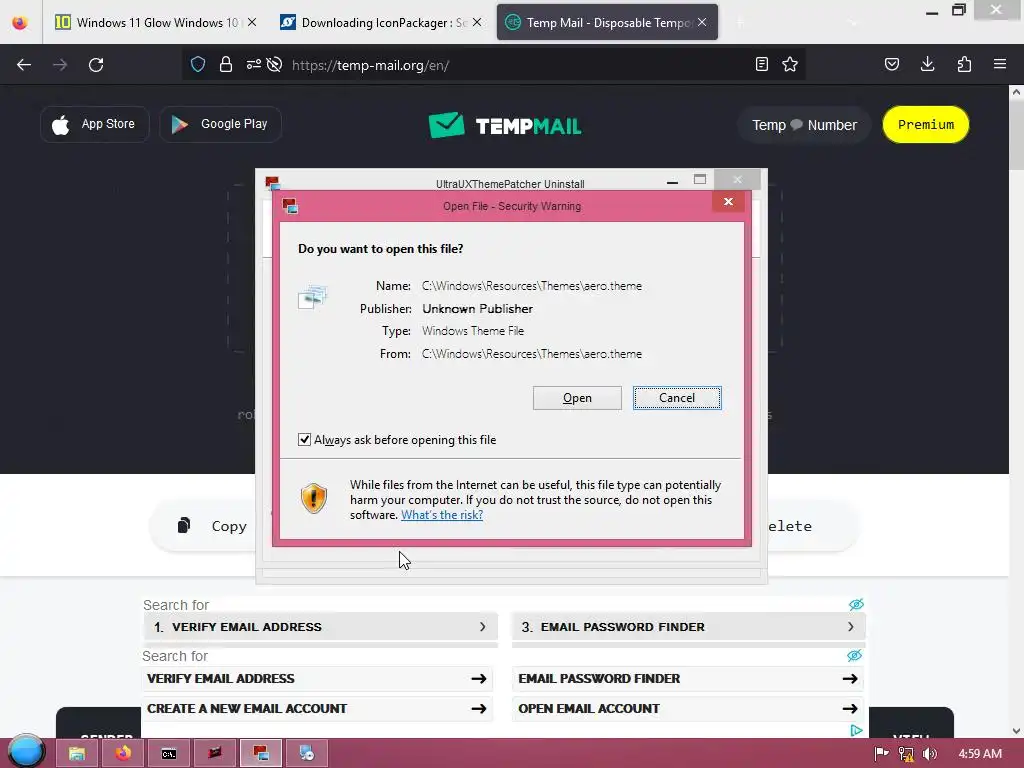1024x768 pixels.
Task: Click the network tray icon
Action: click(906, 754)
